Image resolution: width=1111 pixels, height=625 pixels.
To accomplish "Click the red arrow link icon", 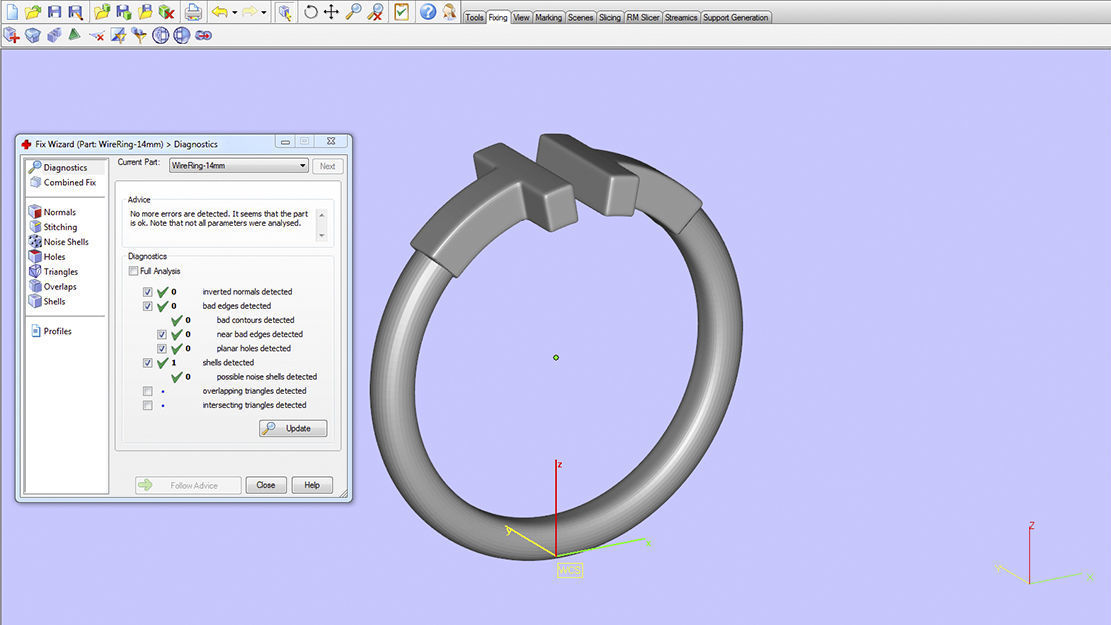I will (x=203, y=35).
